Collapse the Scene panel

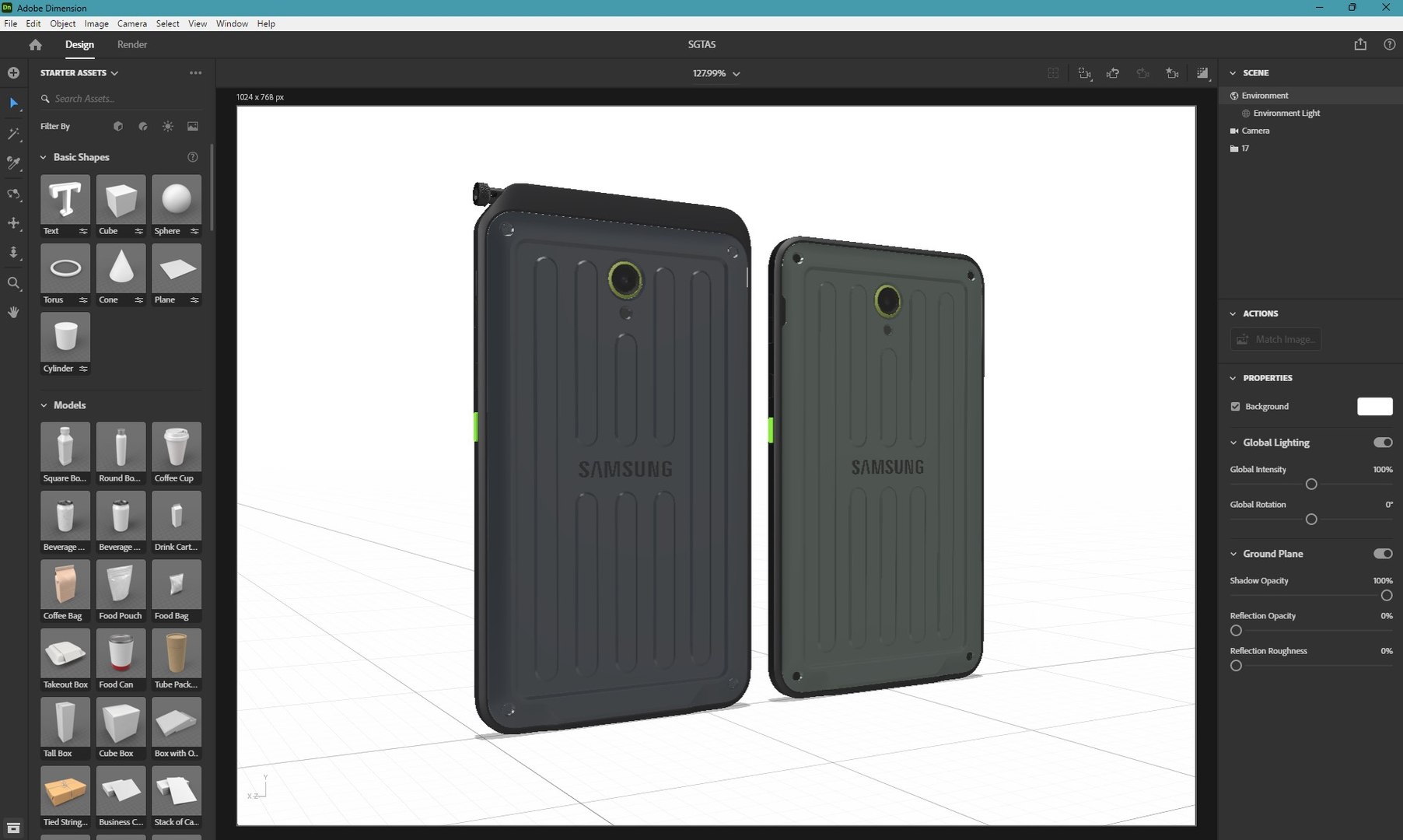pos(1233,72)
